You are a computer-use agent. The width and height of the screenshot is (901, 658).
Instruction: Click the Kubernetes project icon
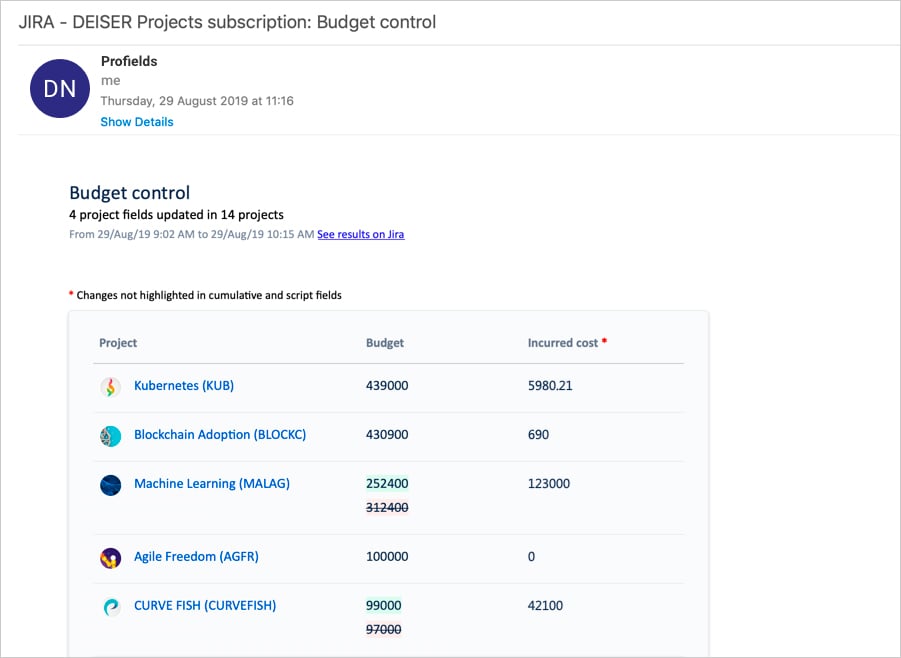point(110,387)
